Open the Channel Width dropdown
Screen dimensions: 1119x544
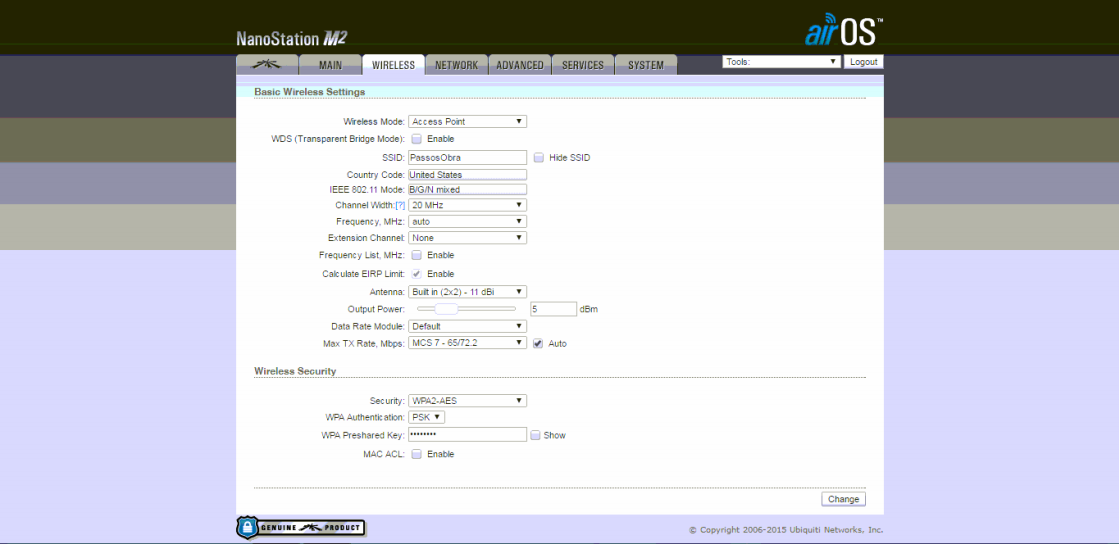pyautogui.click(x=467, y=205)
